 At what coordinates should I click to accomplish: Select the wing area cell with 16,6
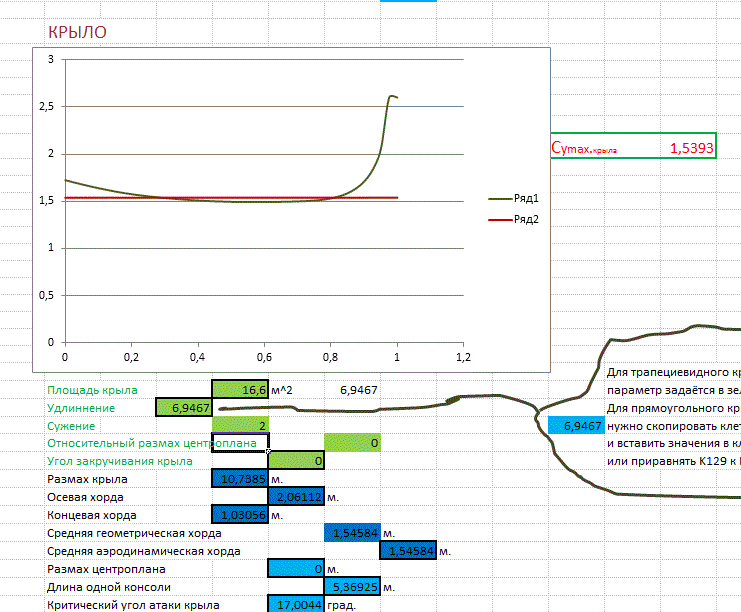click(240, 389)
